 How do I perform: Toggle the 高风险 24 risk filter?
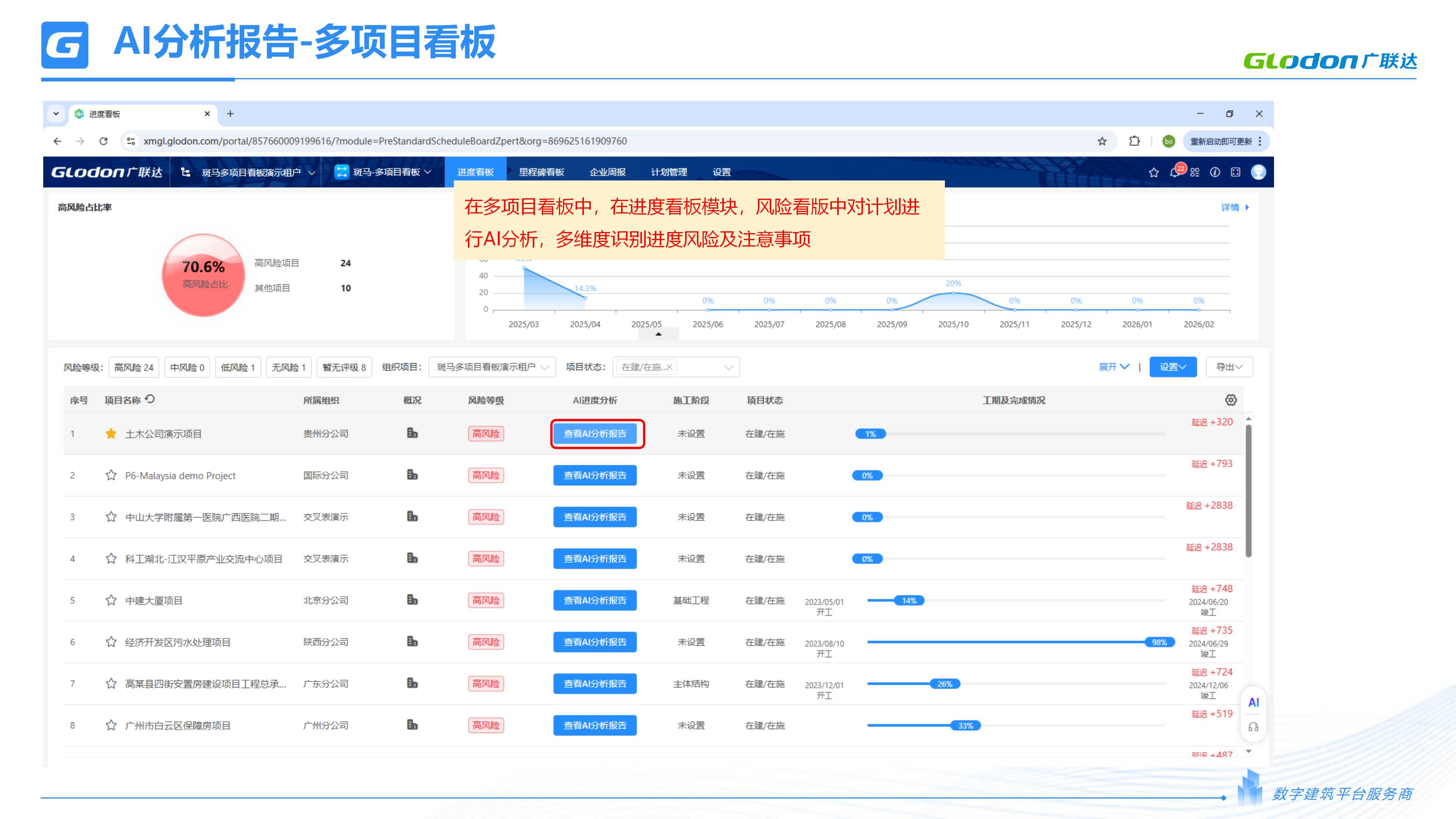[x=134, y=367]
